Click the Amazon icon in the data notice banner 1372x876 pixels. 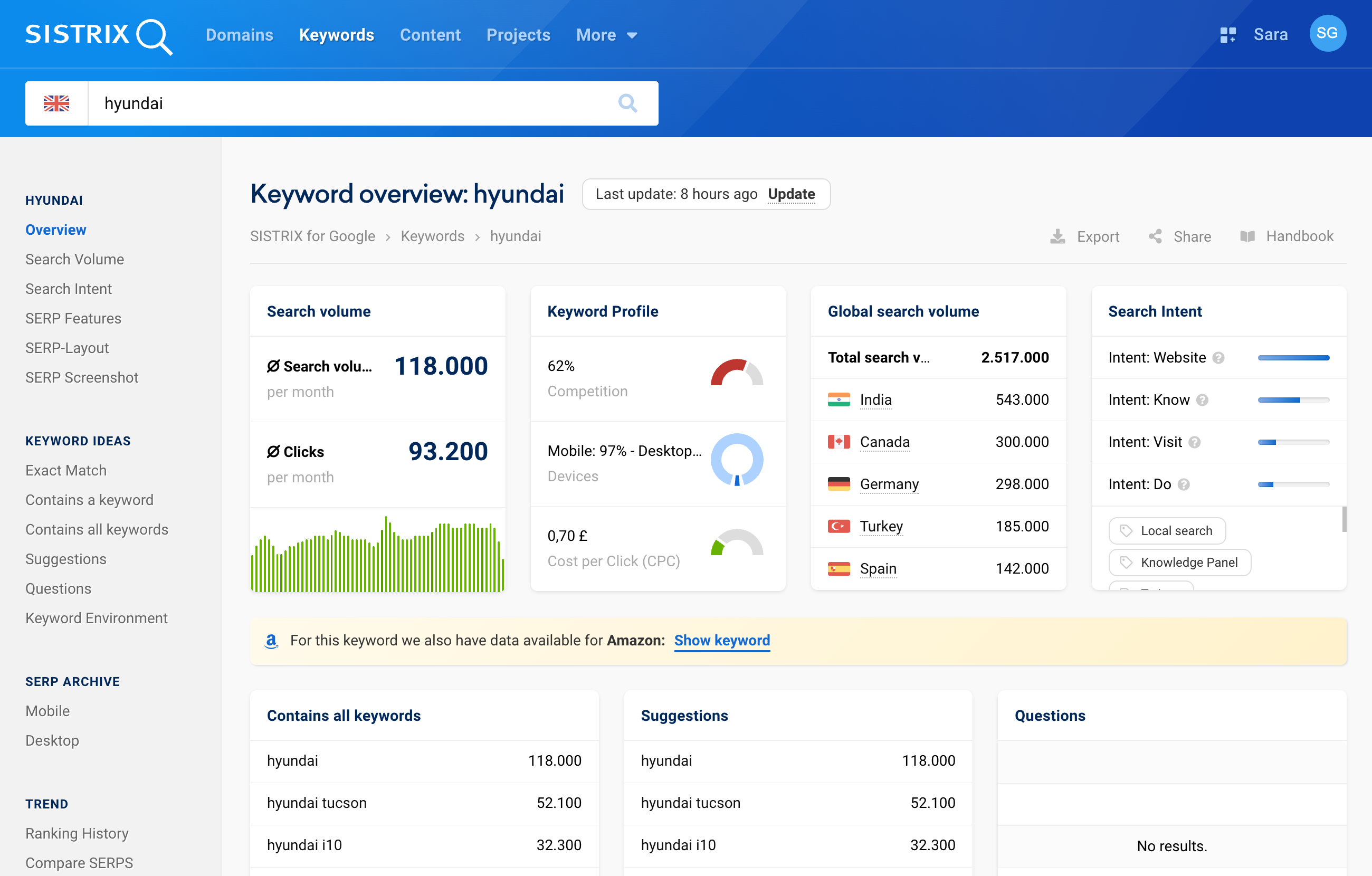point(272,641)
